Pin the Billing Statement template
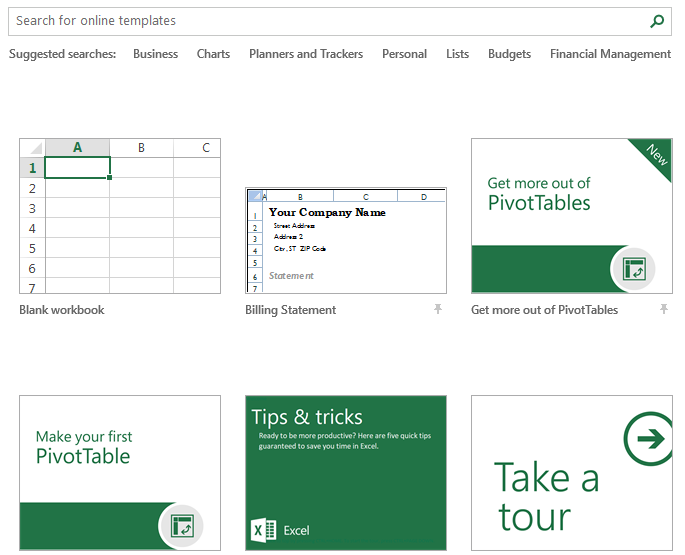 (437, 310)
